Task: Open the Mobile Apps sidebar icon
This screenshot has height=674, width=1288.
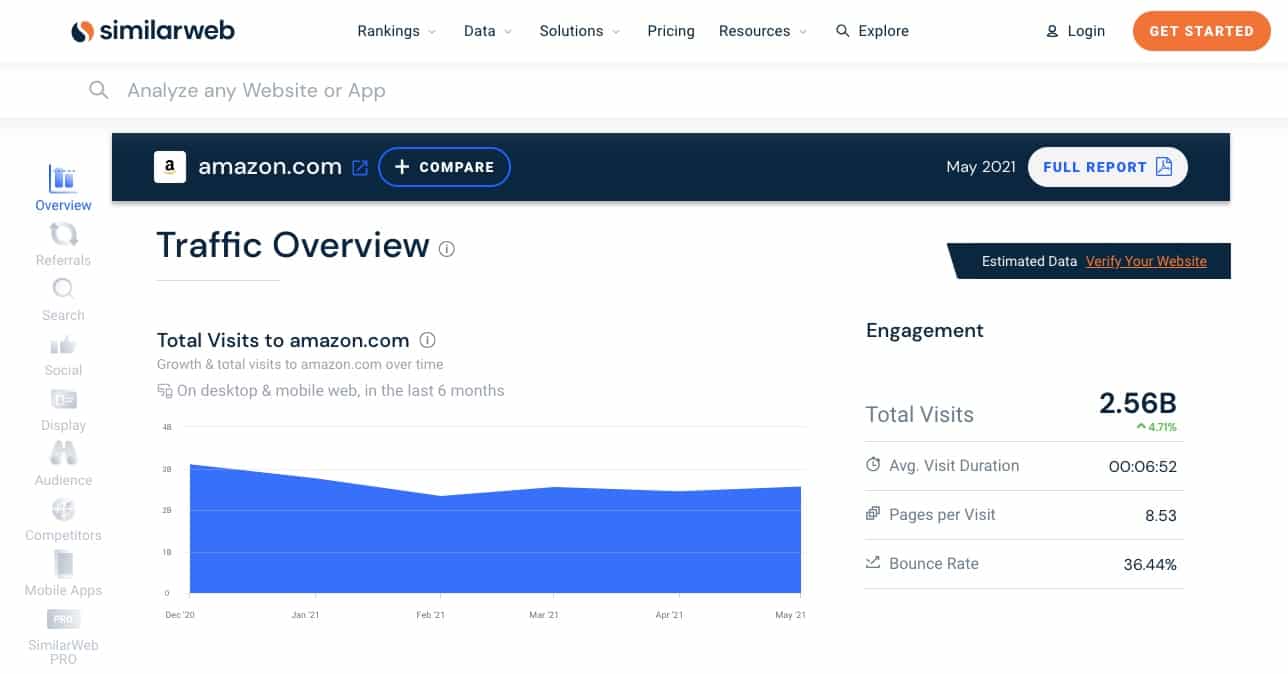Action: [63, 564]
